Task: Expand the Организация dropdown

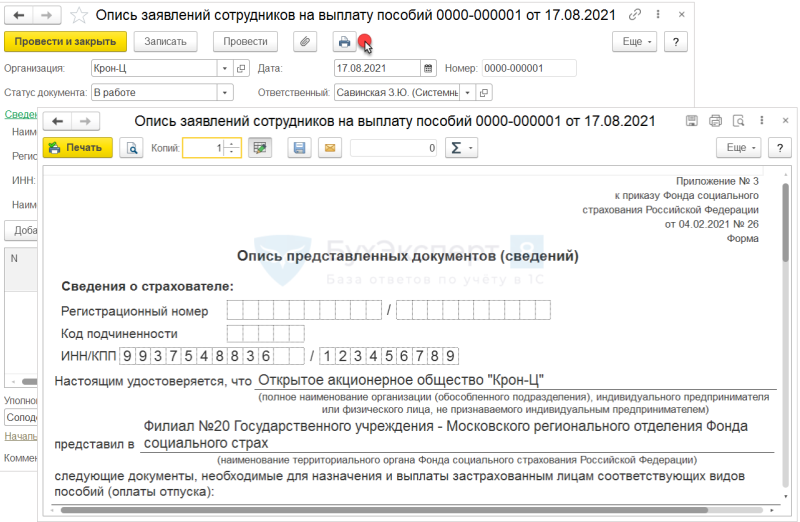Action: click(224, 68)
